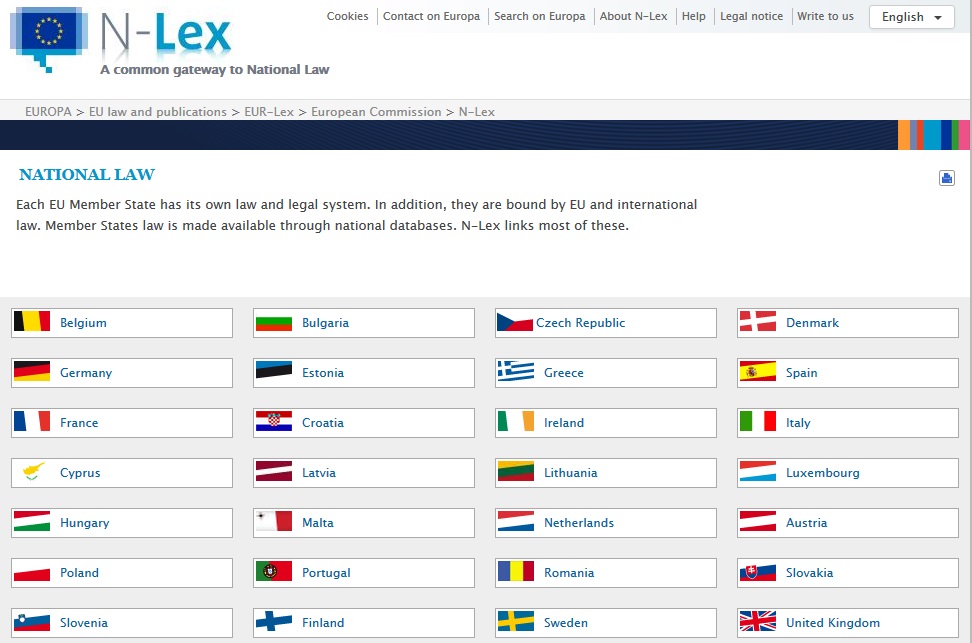Click the Bulgaria flag icon
This screenshot has height=643, width=972.
273,322
